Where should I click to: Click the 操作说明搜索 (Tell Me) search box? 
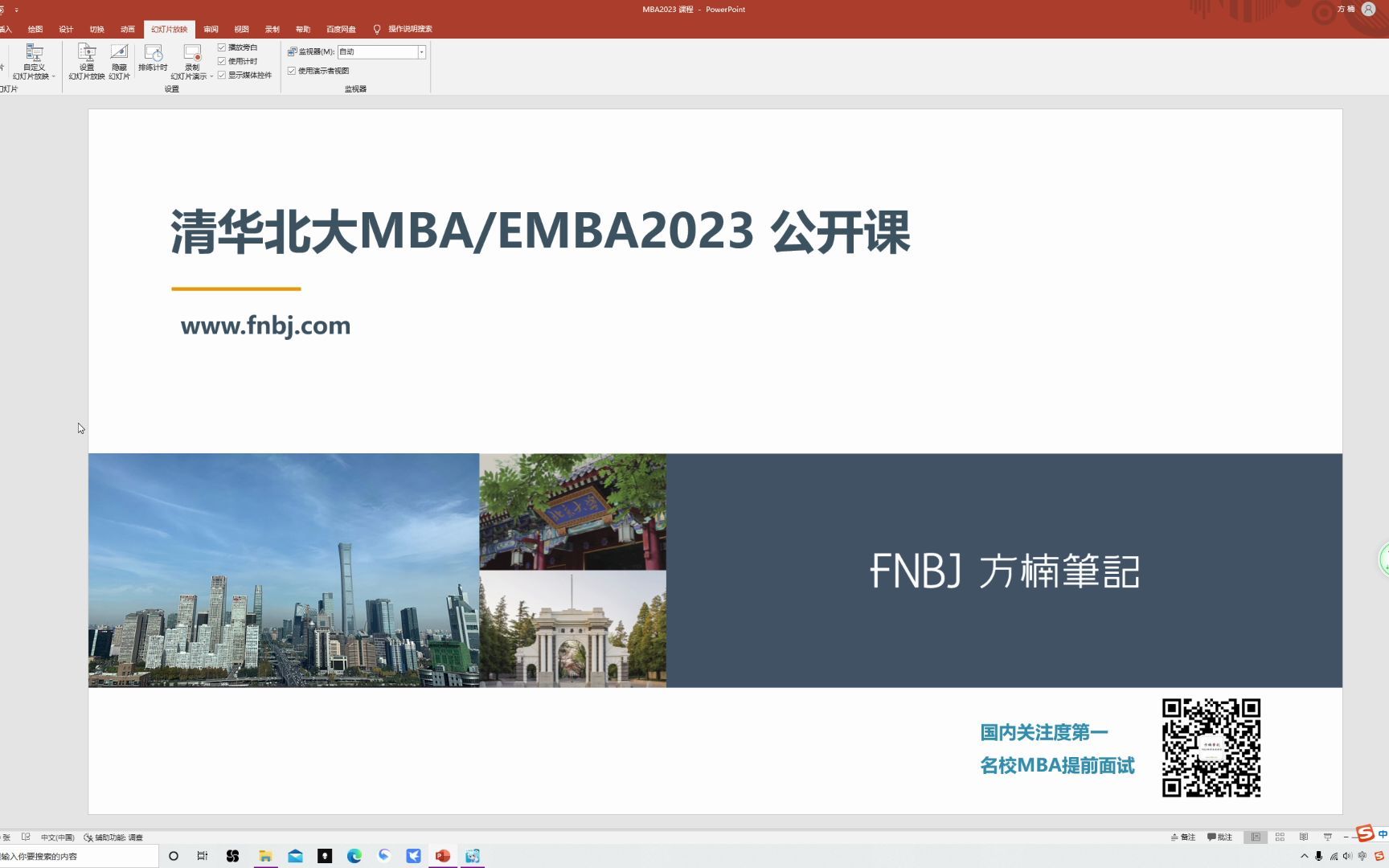(x=410, y=29)
